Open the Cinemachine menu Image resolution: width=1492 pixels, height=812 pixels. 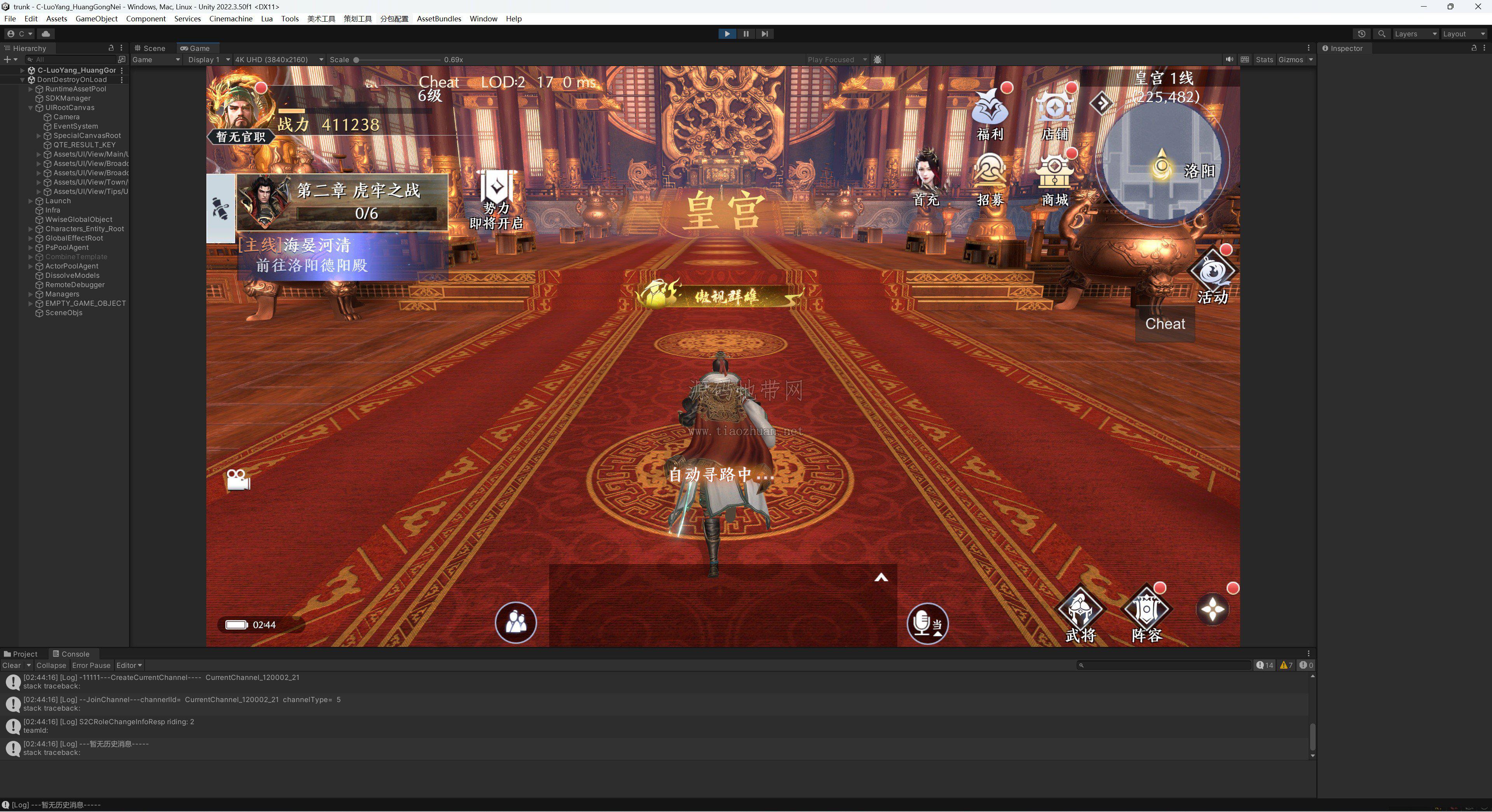[230, 19]
